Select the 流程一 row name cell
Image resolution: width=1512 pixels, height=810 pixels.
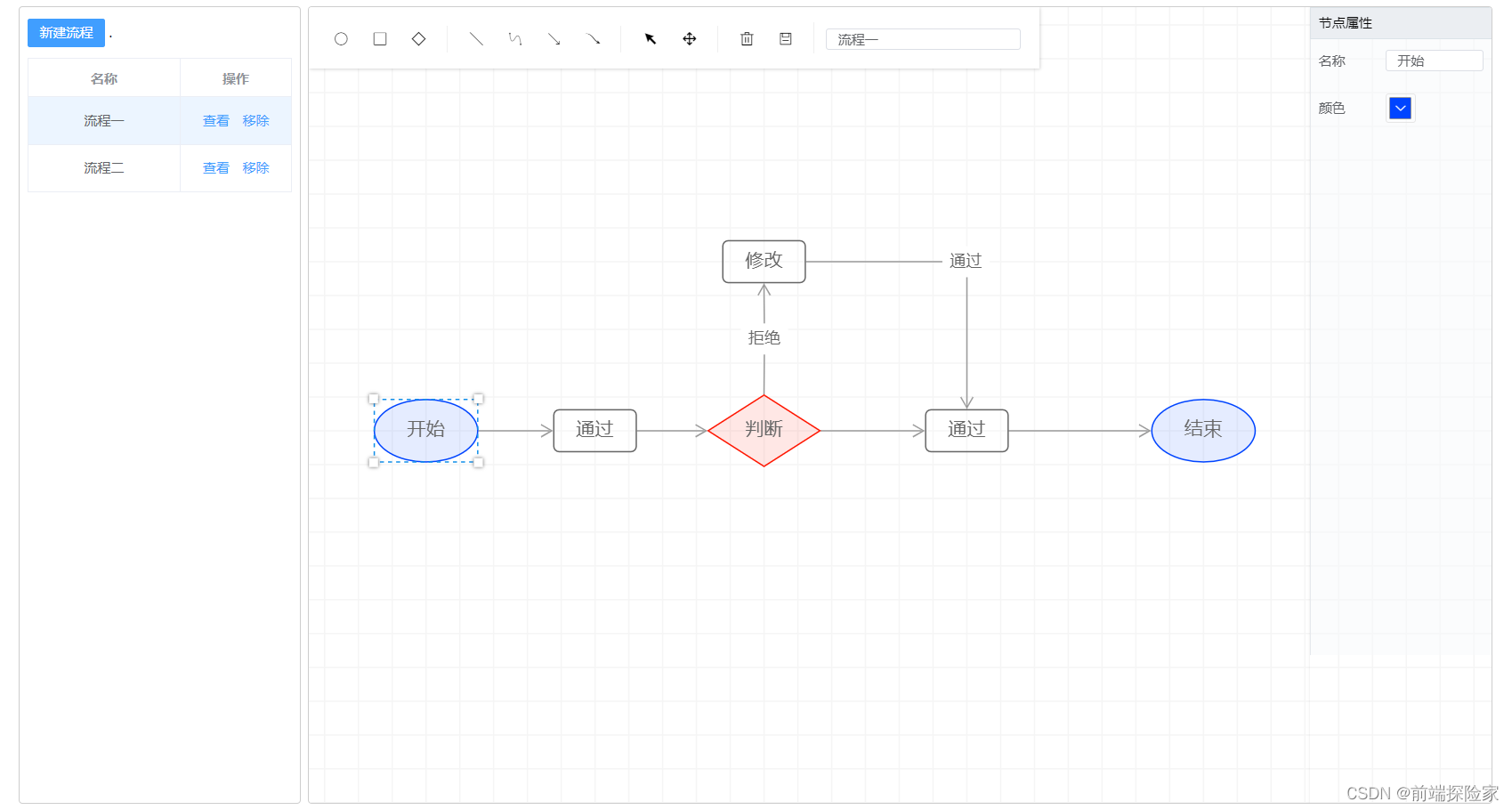click(104, 121)
